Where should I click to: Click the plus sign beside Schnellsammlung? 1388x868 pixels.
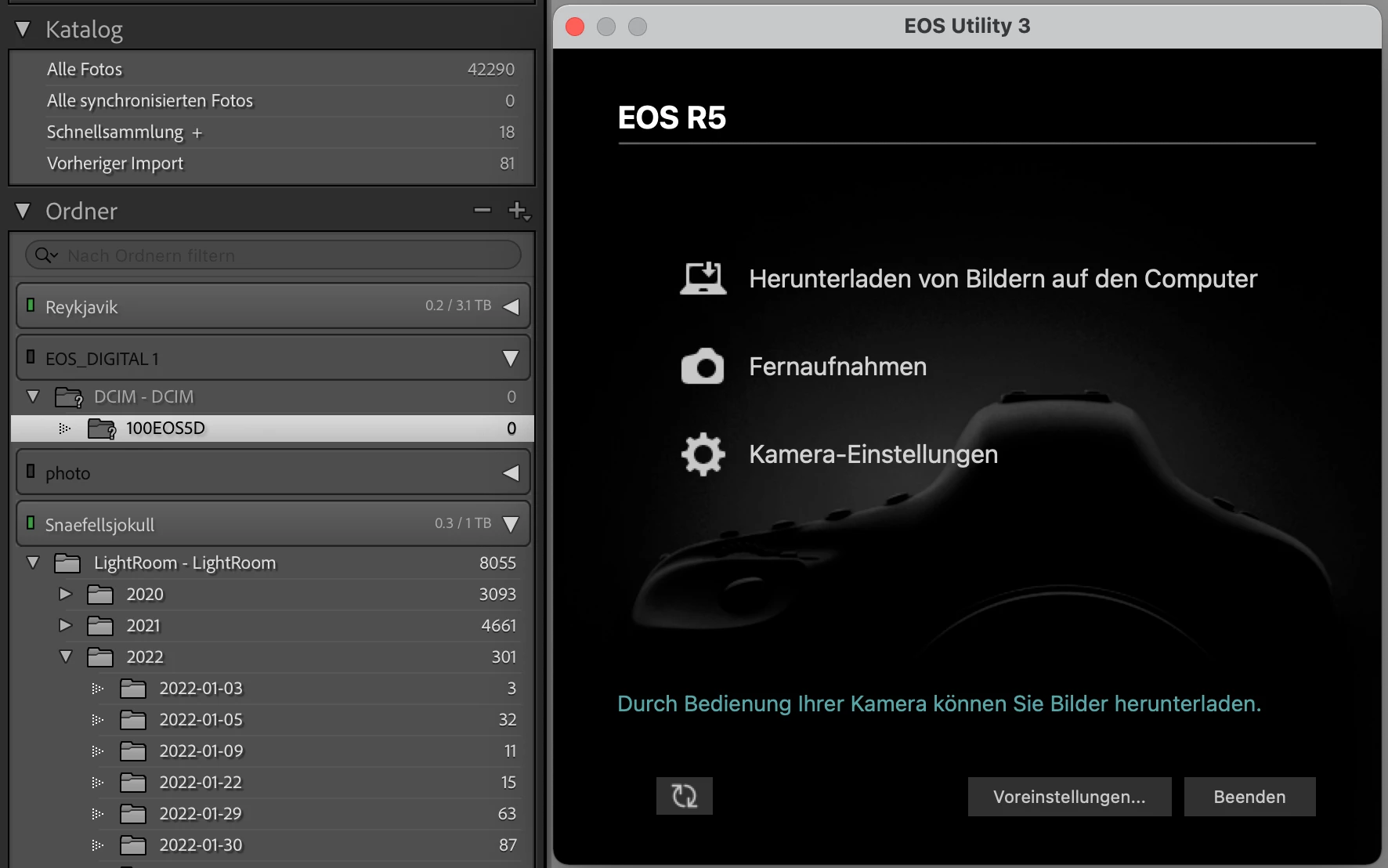coord(197,133)
